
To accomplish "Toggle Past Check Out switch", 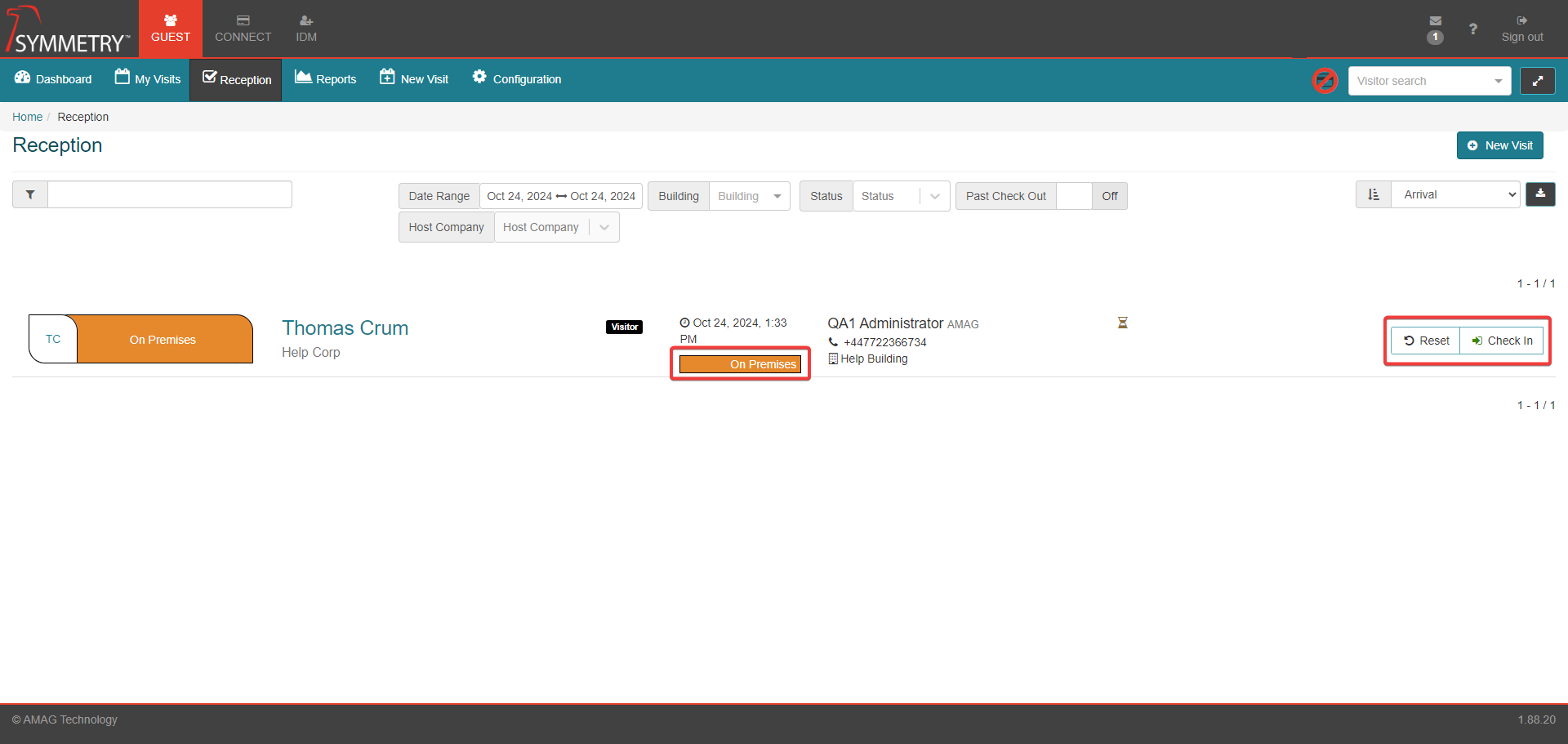I will (x=1091, y=196).
